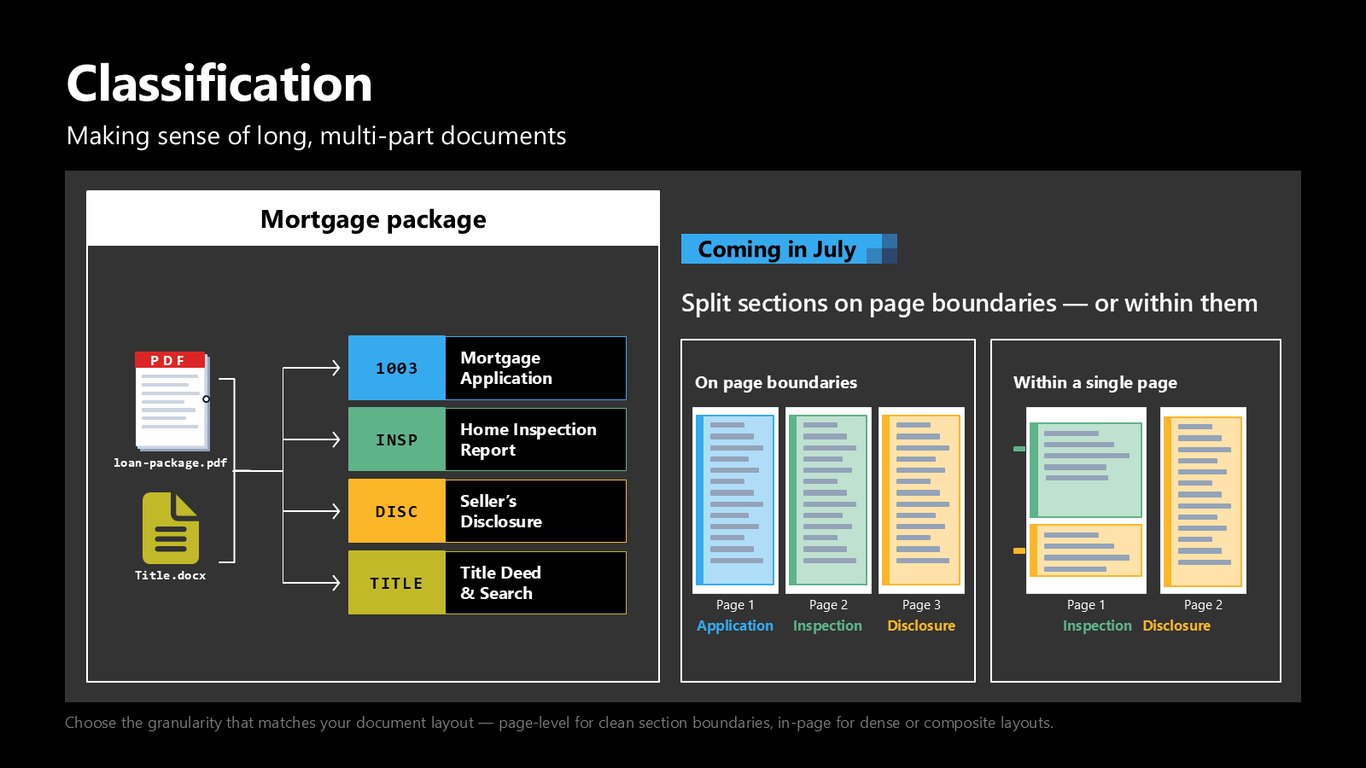
Task: Click the green Page 2 Inspection thumbnail
Action: click(x=828, y=500)
